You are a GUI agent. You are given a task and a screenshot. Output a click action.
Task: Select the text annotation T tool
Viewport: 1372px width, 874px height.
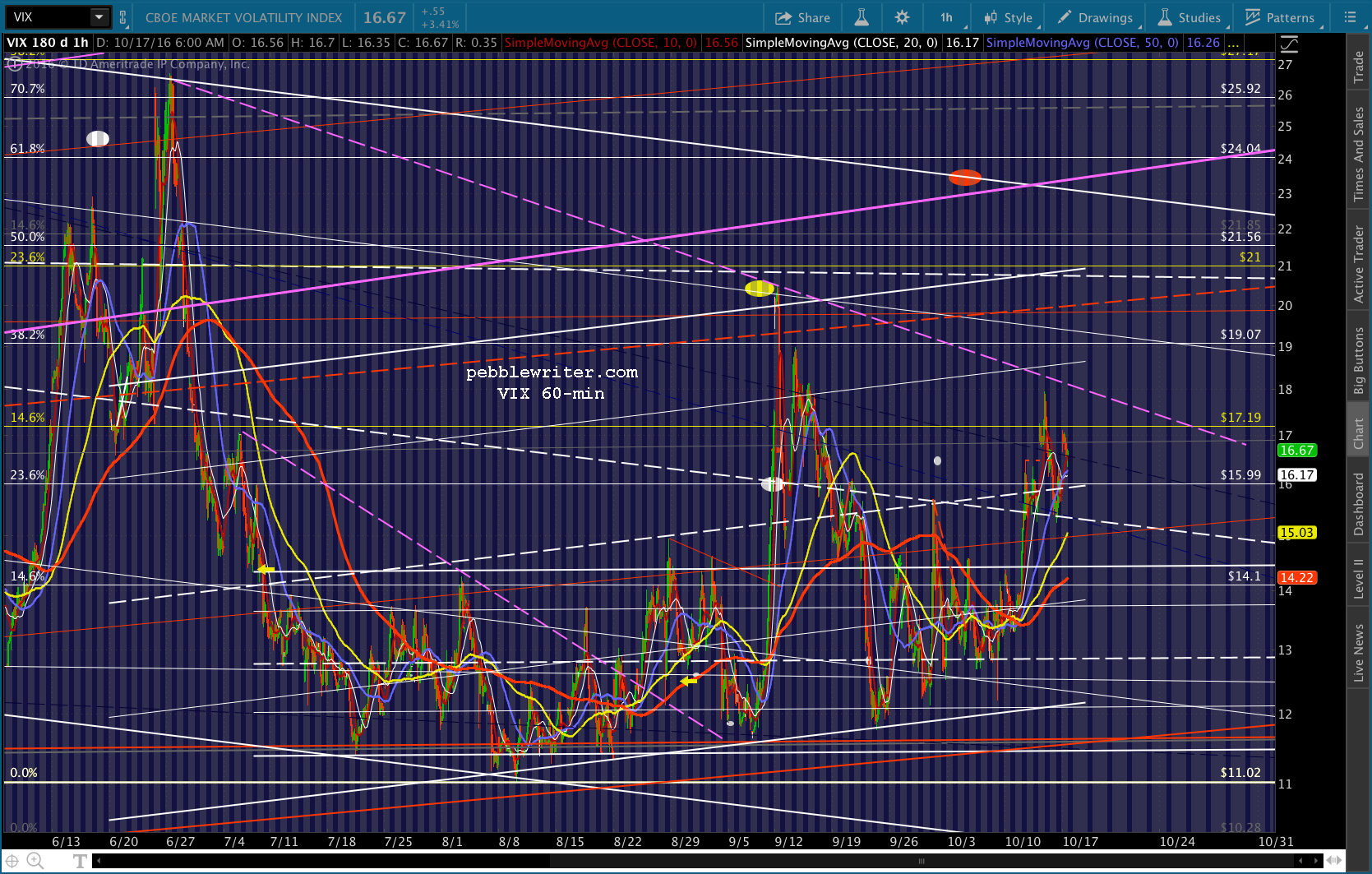[x=80, y=861]
